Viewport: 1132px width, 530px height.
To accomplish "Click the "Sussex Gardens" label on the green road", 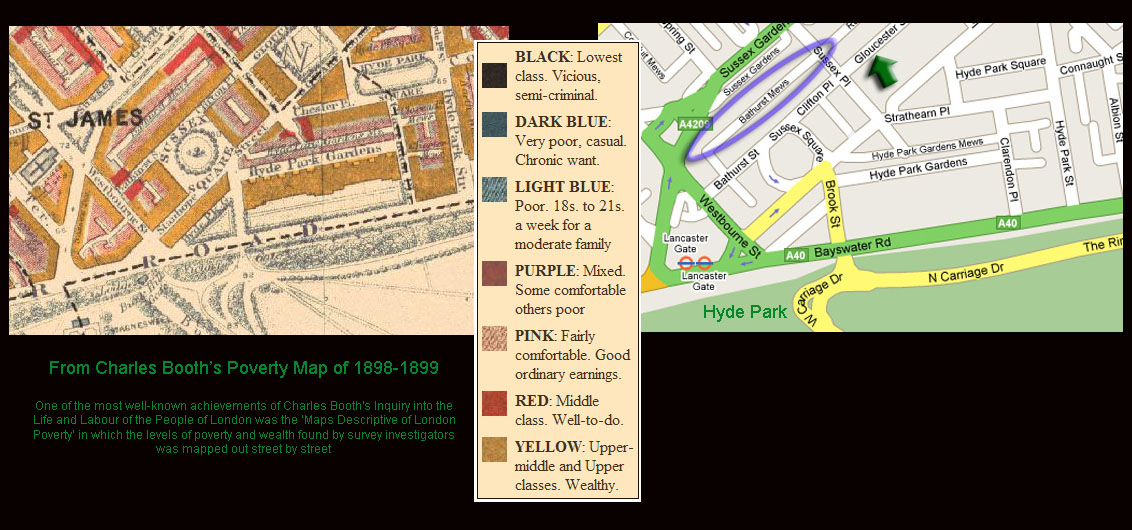I will (756, 51).
